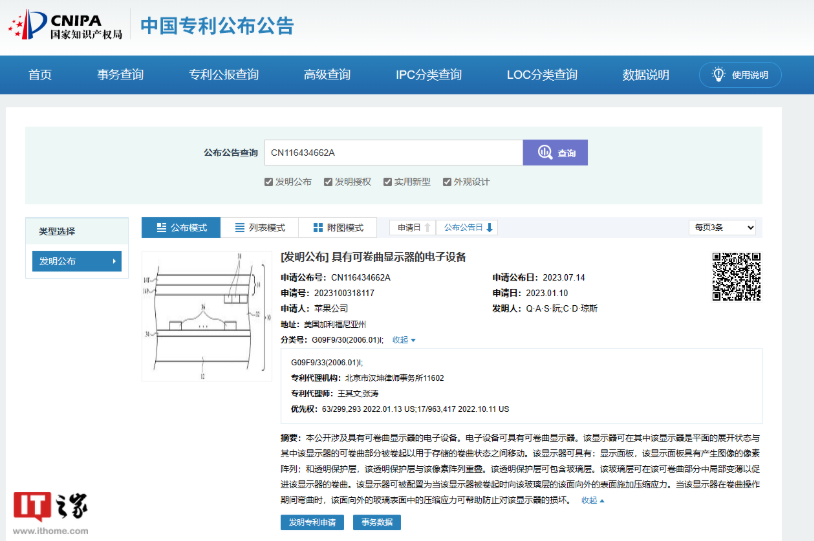Click the 附图模式 grid icon

(x=318, y=227)
